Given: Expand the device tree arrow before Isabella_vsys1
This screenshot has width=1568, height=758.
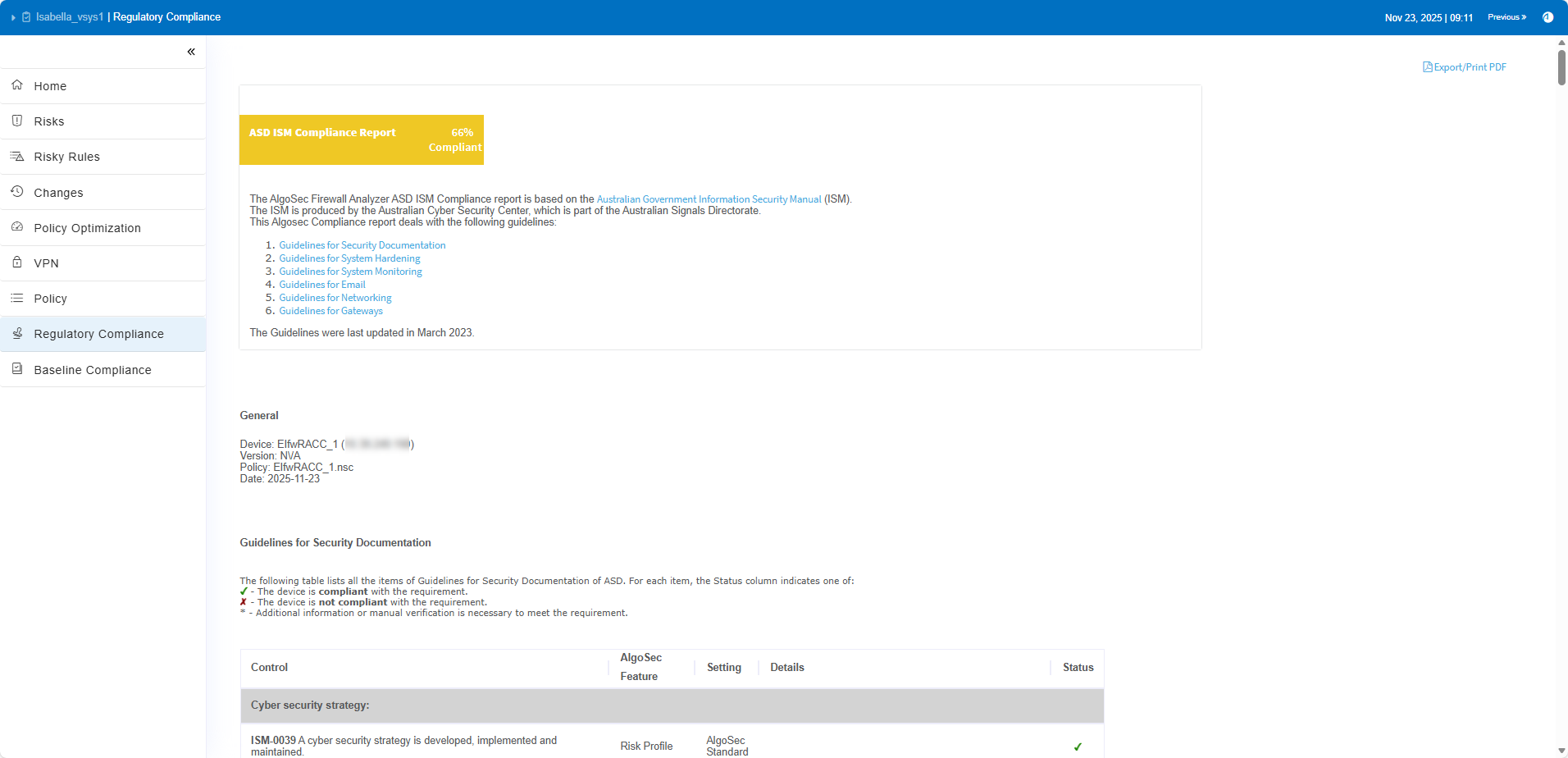Looking at the screenshot, I should [13, 17].
